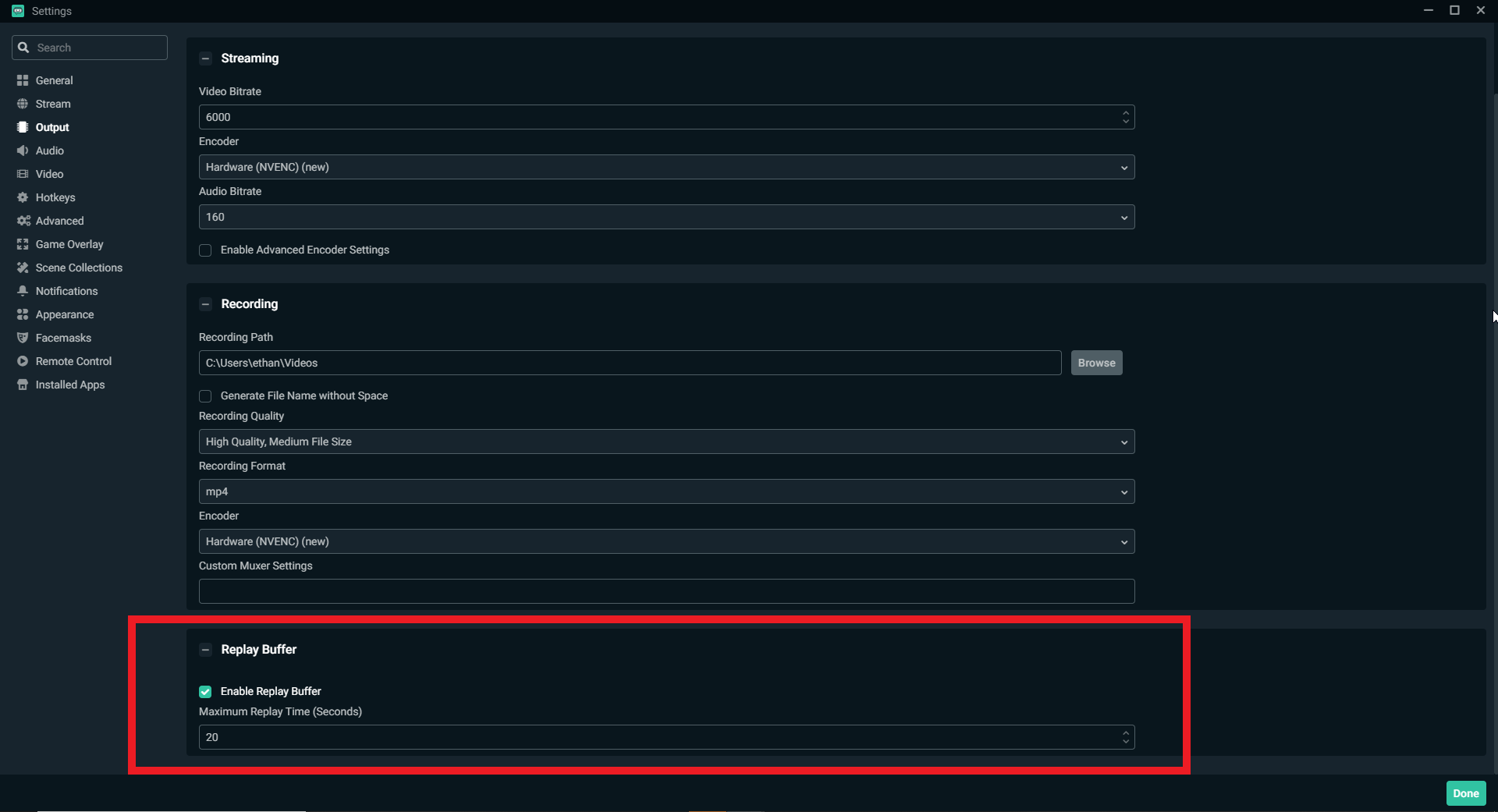
Task: Click the Installed Apps store icon
Action: click(x=23, y=385)
